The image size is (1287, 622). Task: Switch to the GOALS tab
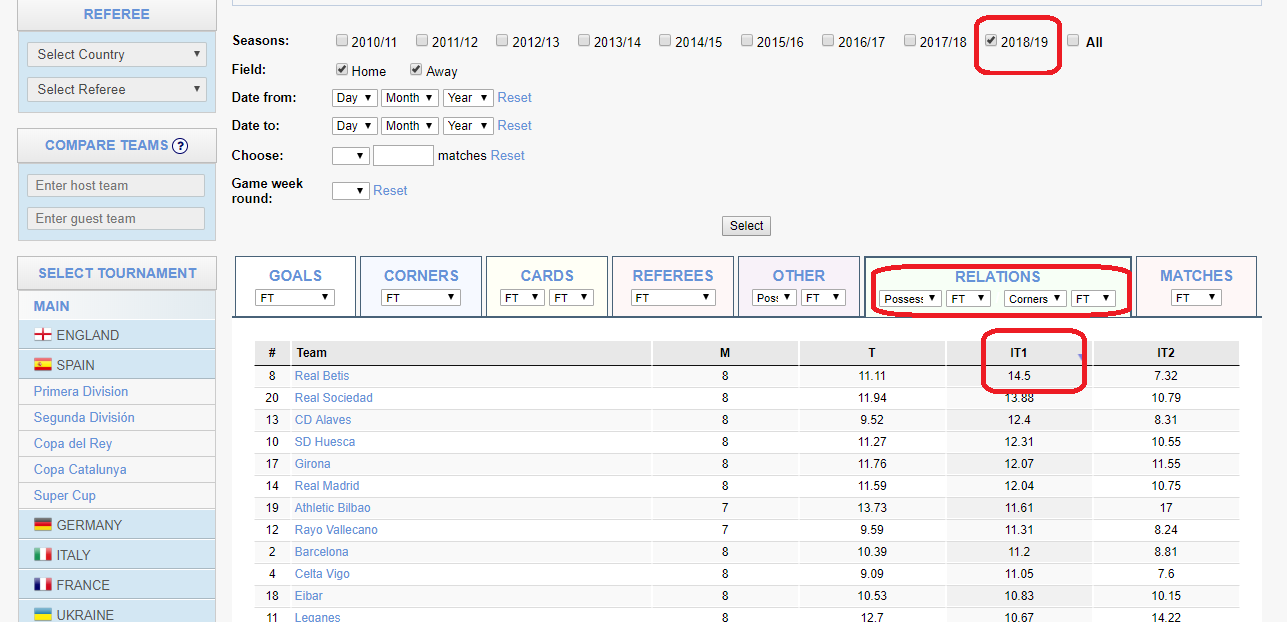[x=296, y=275]
